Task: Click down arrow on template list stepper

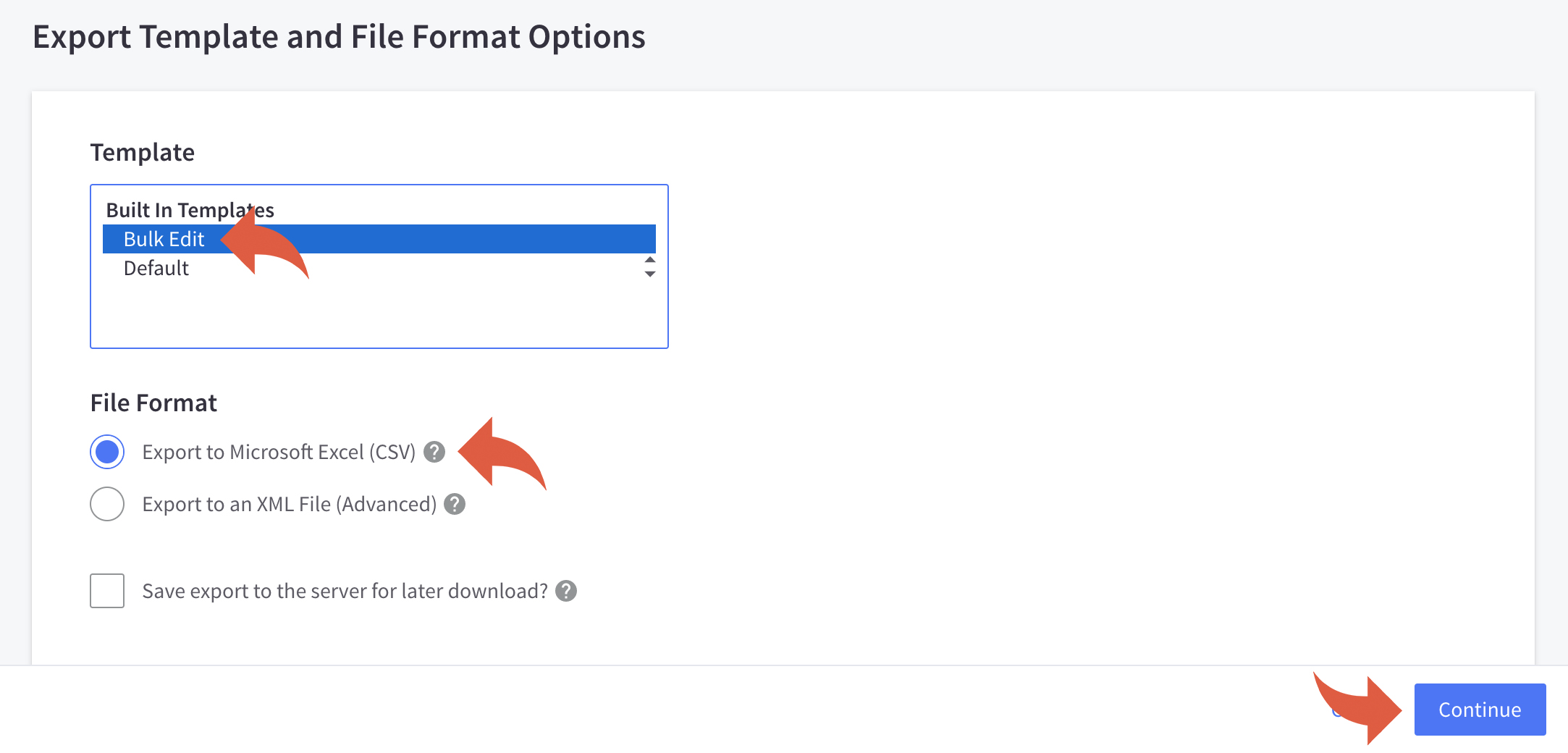Action: (650, 274)
